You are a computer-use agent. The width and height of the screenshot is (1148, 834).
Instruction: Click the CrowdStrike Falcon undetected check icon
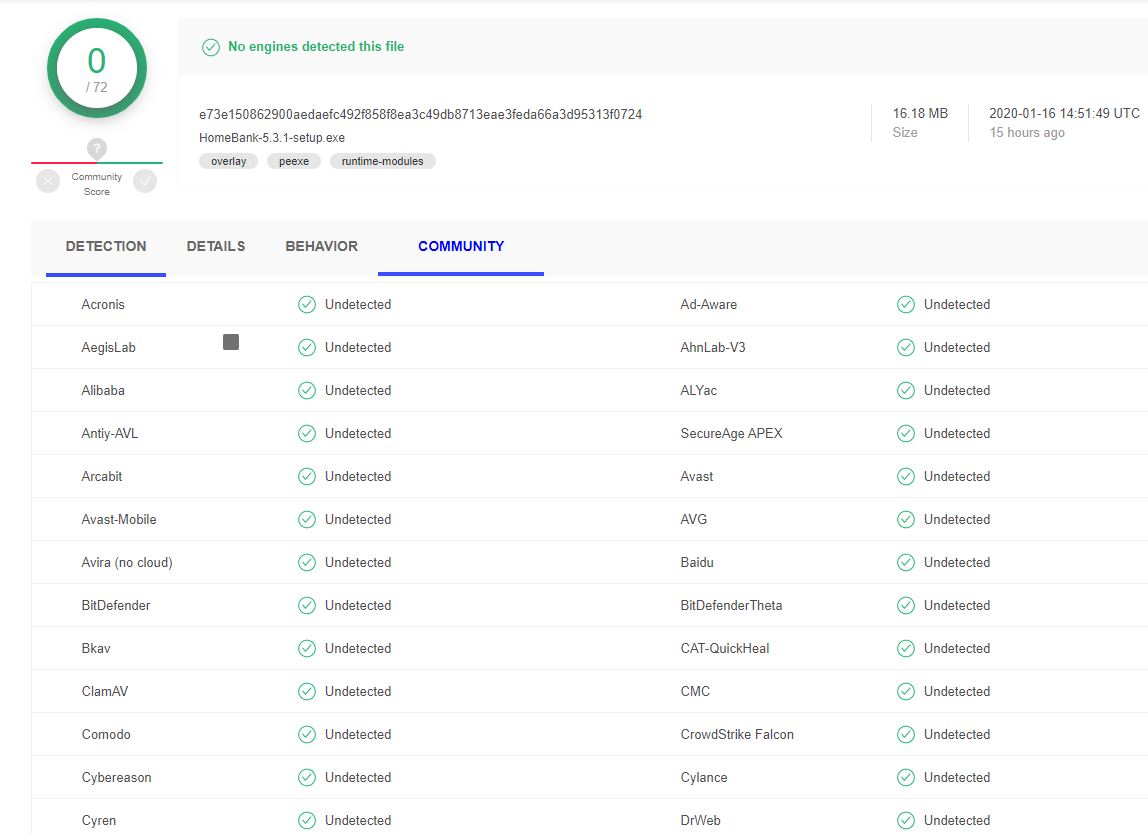click(x=906, y=734)
